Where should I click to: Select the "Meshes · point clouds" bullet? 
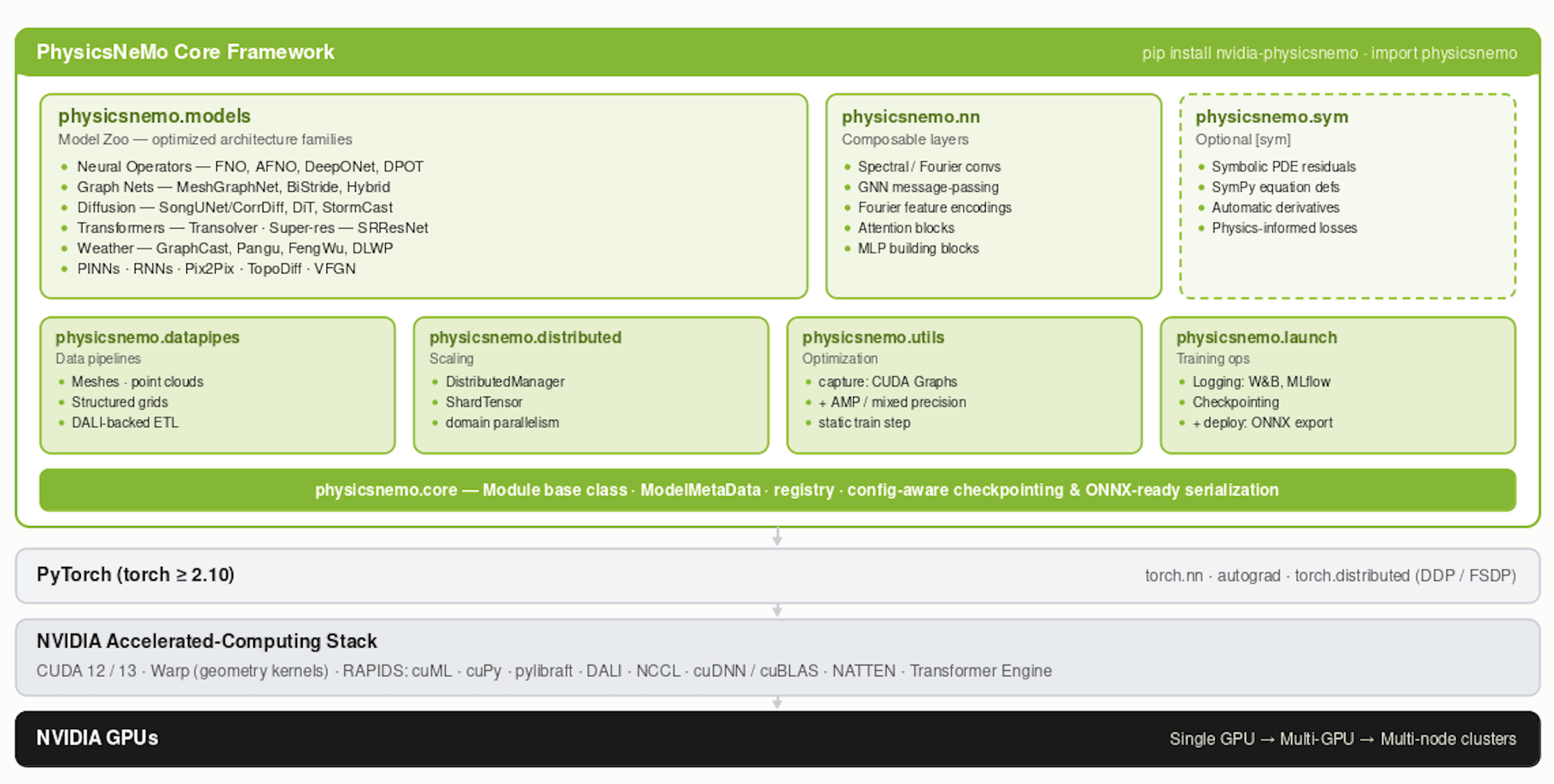(x=138, y=381)
